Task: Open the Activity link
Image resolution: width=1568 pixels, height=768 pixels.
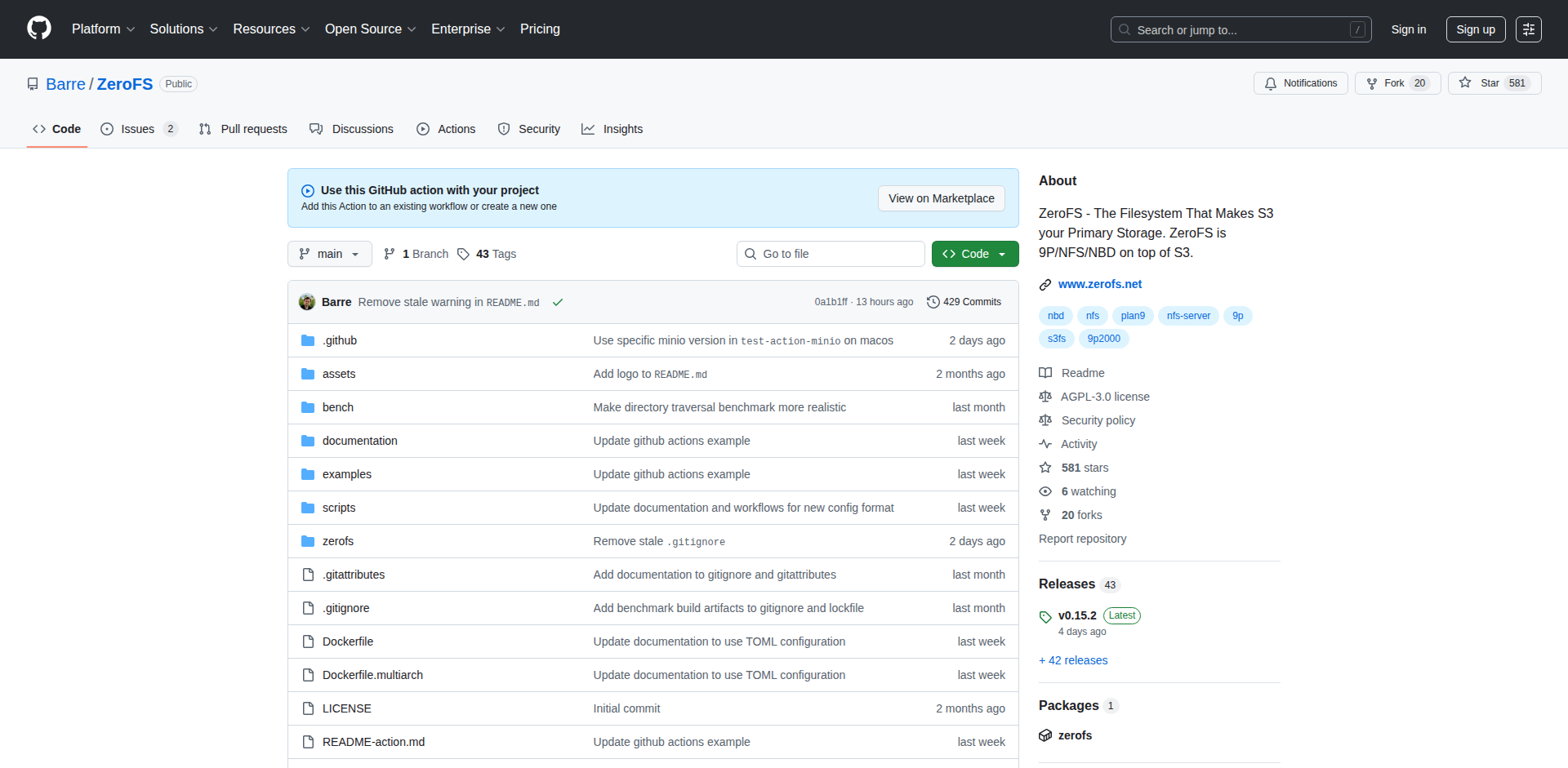Action: coord(1068,444)
